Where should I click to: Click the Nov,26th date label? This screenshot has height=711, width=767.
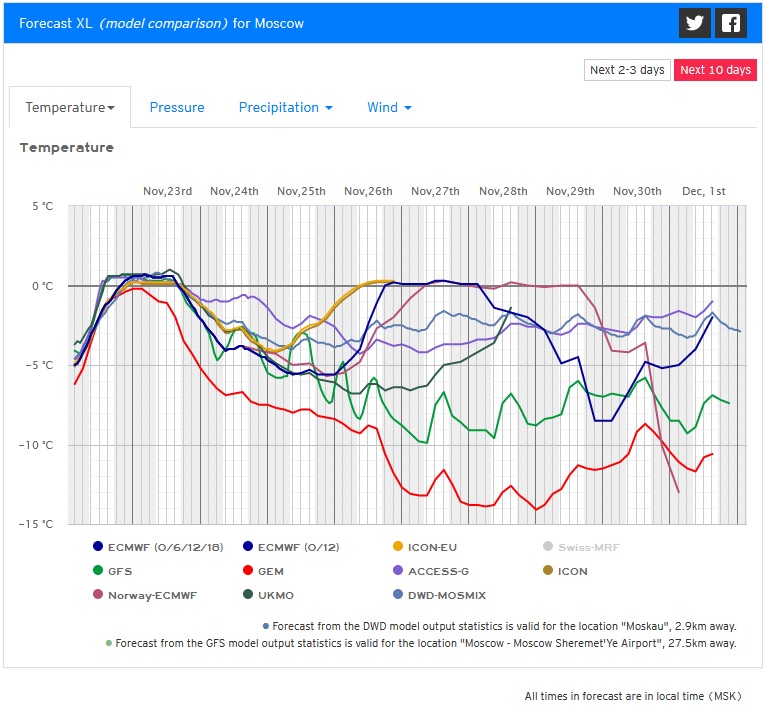click(x=368, y=191)
